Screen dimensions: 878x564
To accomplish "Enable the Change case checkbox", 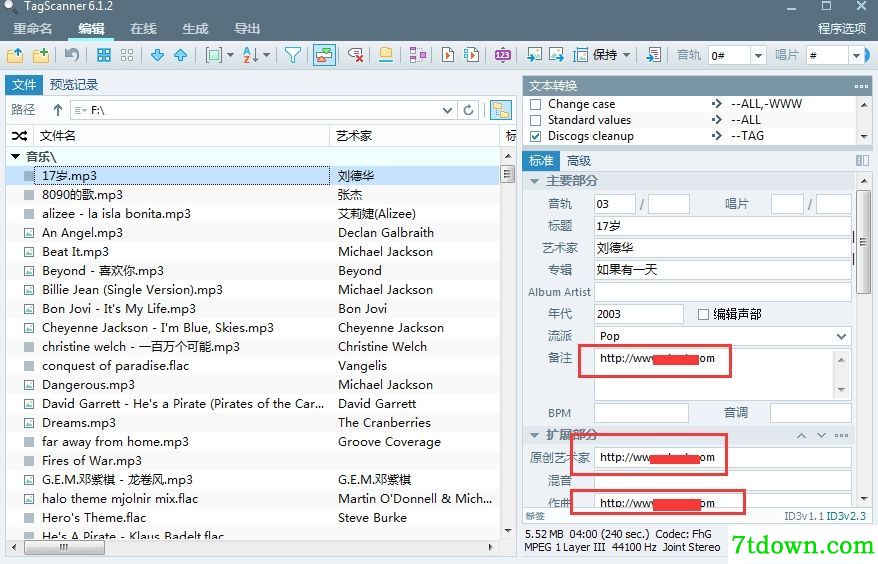I will (x=536, y=104).
